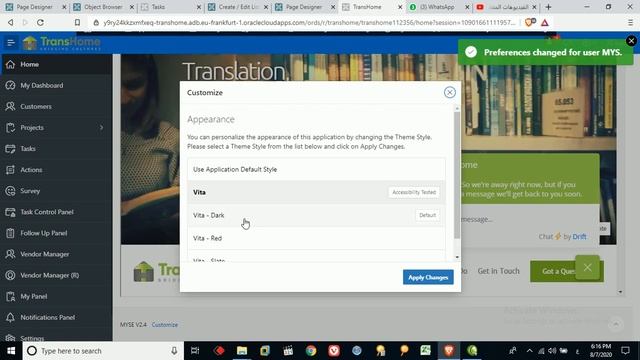640x360 pixels.
Task: Open the Windows notification center
Action: point(625,351)
